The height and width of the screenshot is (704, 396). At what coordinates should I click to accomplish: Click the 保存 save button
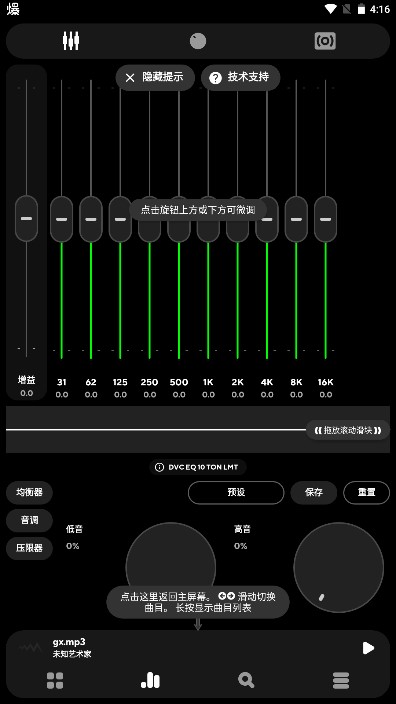pyautogui.click(x=314, y=493)
